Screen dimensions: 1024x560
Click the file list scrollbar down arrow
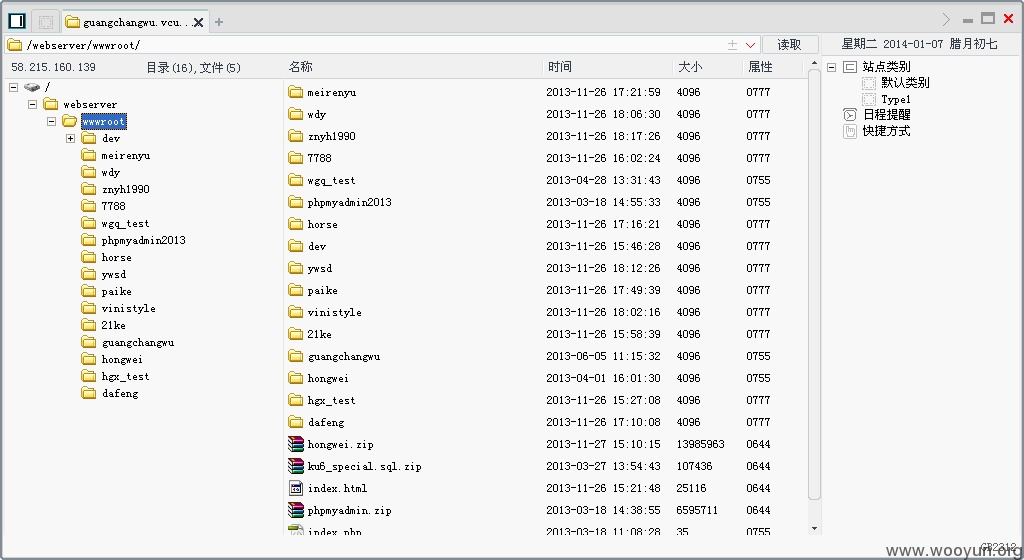click(x=814, y=529)
